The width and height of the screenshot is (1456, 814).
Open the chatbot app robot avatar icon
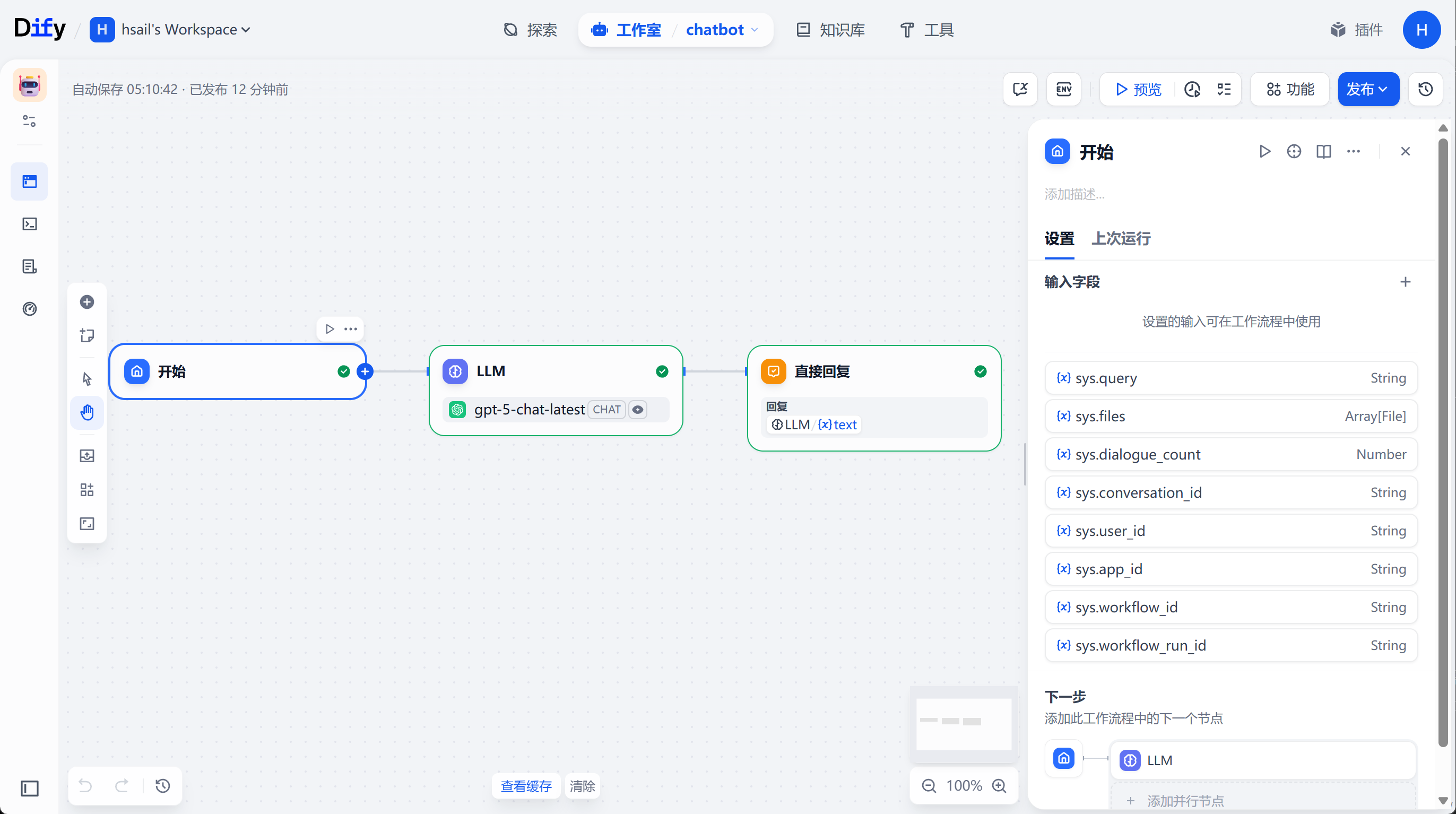pyautogui.click(x=29, y=85)
